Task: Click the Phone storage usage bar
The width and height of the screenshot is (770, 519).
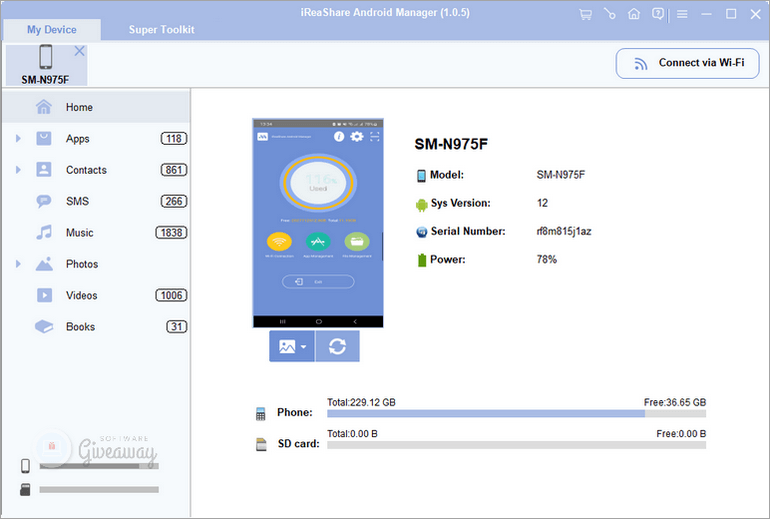Action: coord(516,413)
